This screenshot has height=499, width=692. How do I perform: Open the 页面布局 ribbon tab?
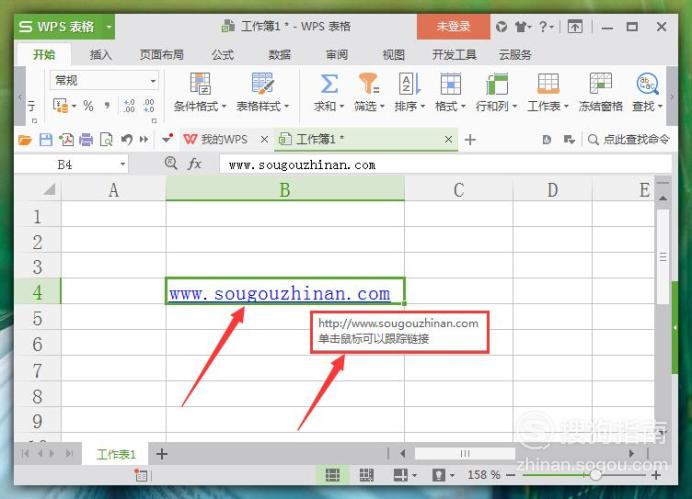(x=162, y=55)
